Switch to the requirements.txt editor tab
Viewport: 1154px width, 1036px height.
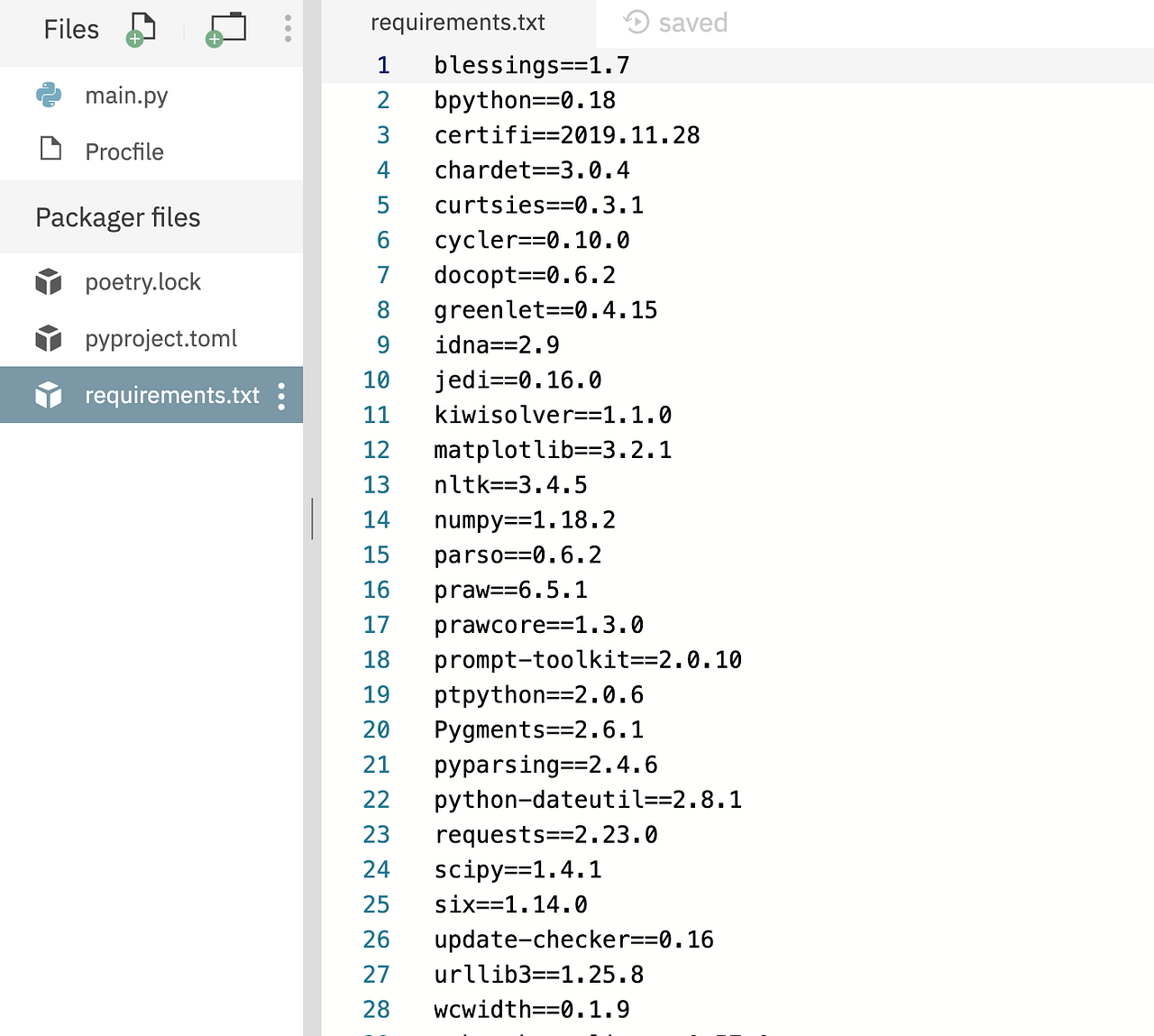(x=457, y=23)
